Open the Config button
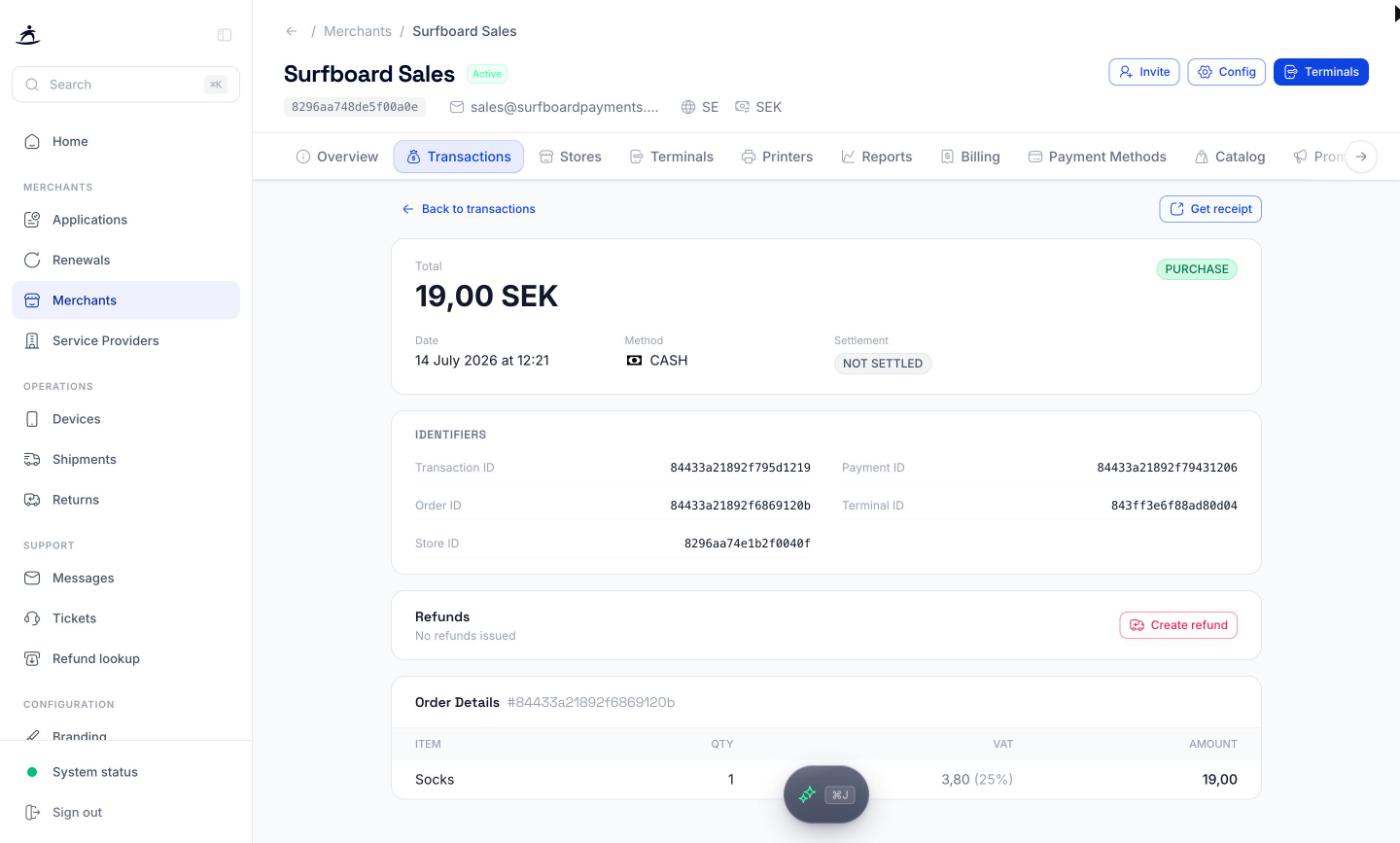This screenshot has height=843, width=1400. pos(1226,72)
